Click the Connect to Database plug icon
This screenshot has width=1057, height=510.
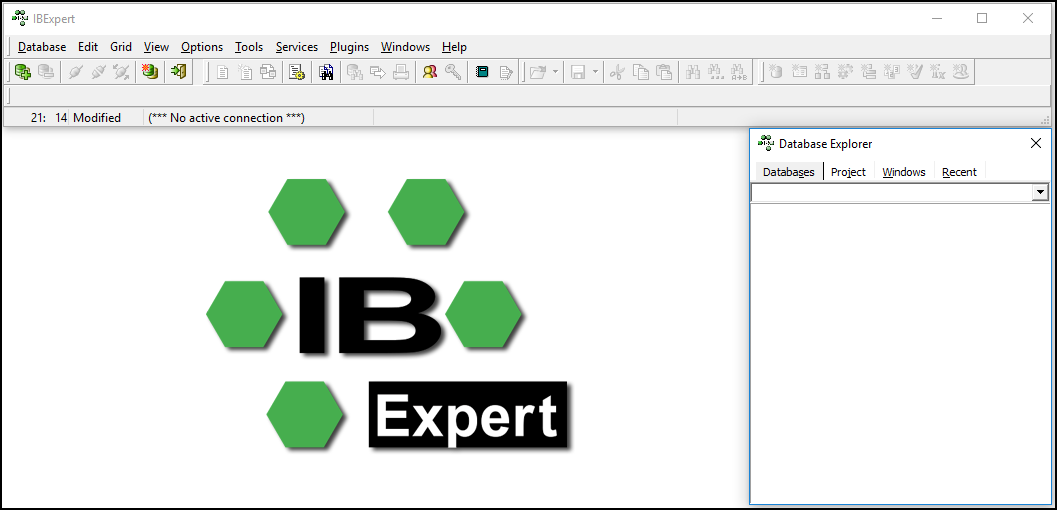pos(75,71)
